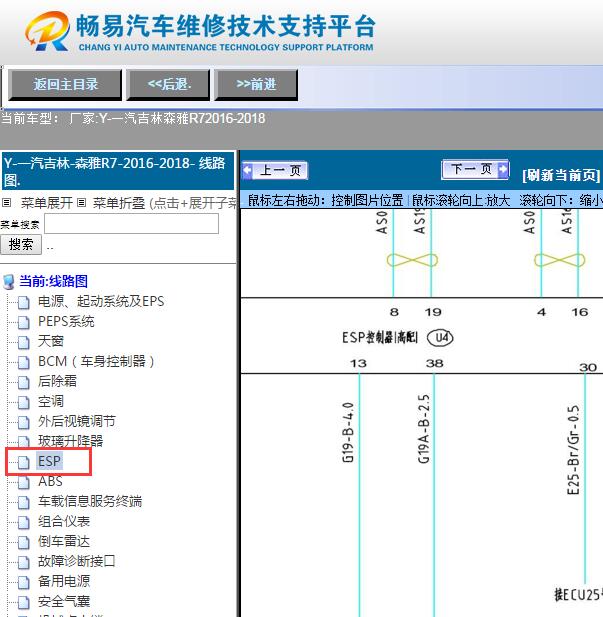Click the page icon beside BCM（车身控制器）

[x=24, y=362]
